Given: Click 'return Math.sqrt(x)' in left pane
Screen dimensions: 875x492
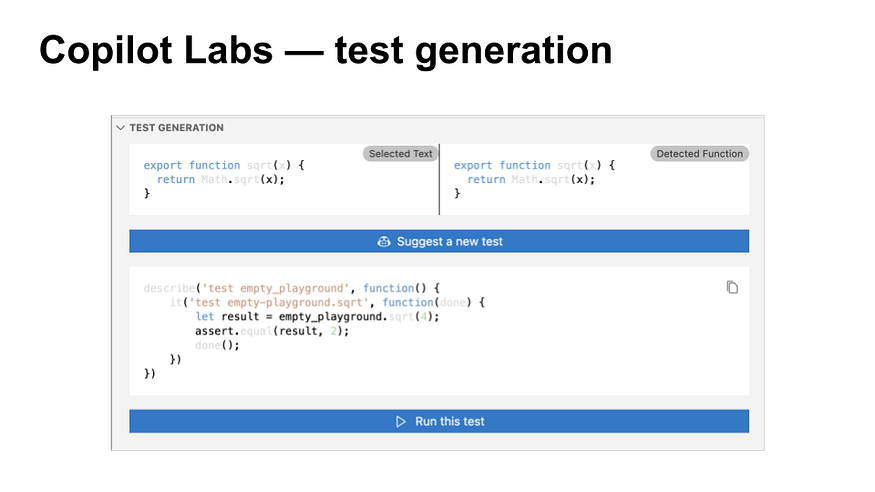Looking at the screenshot, I should [x=220, y=180].
